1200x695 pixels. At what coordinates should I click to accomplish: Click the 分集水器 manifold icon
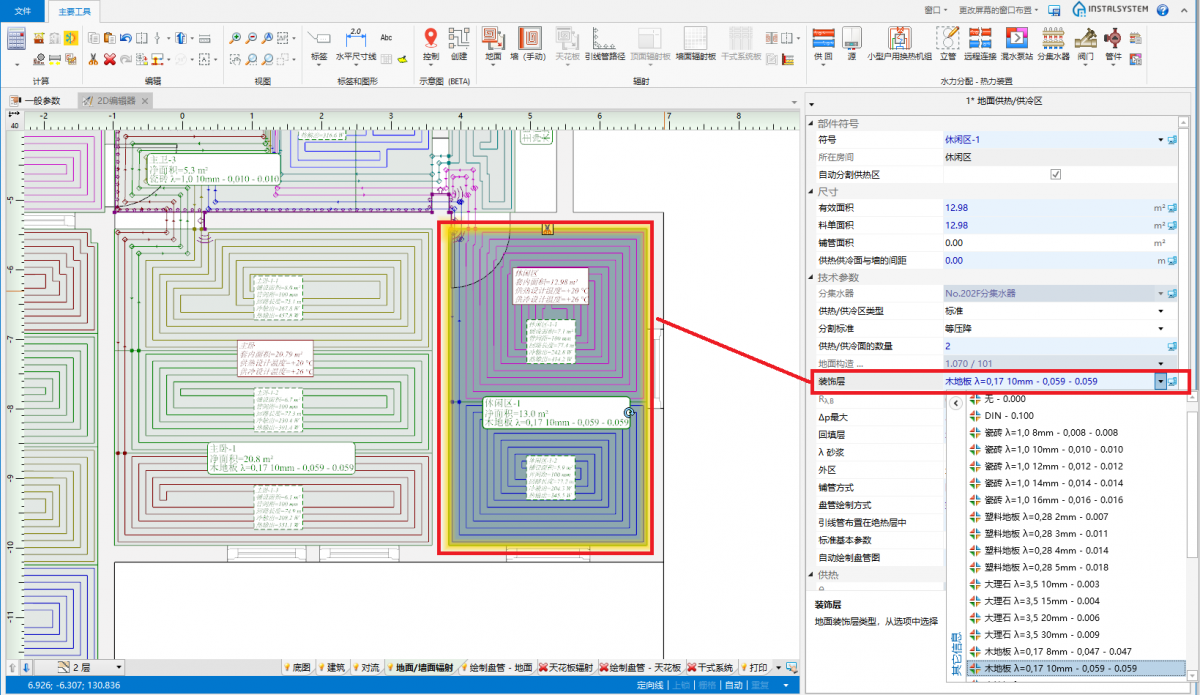(x=1053, y=39)
